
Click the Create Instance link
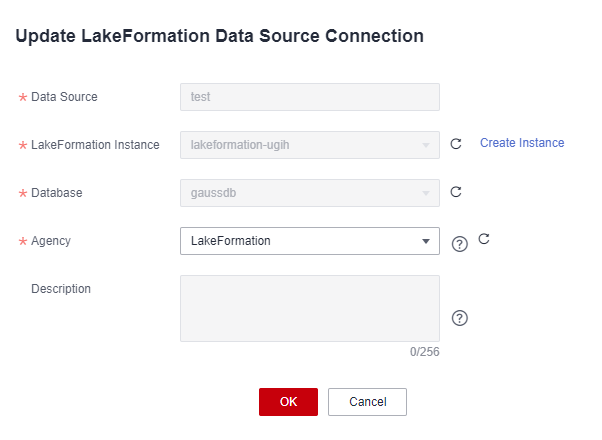522,143
